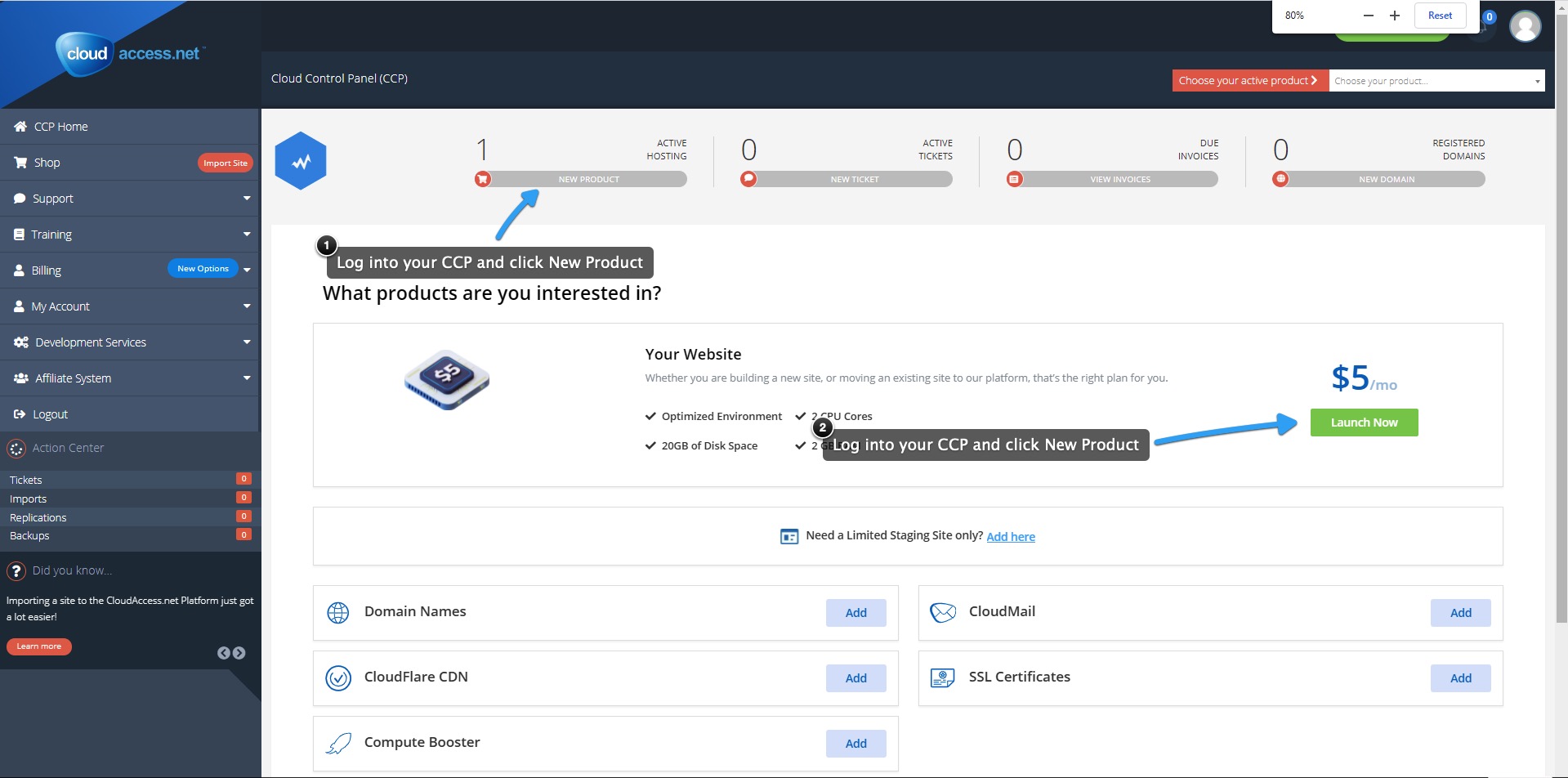Viewport: 1568px width, 778px height.
Task: Click the Your Website server image
Action: click(447, 380)
